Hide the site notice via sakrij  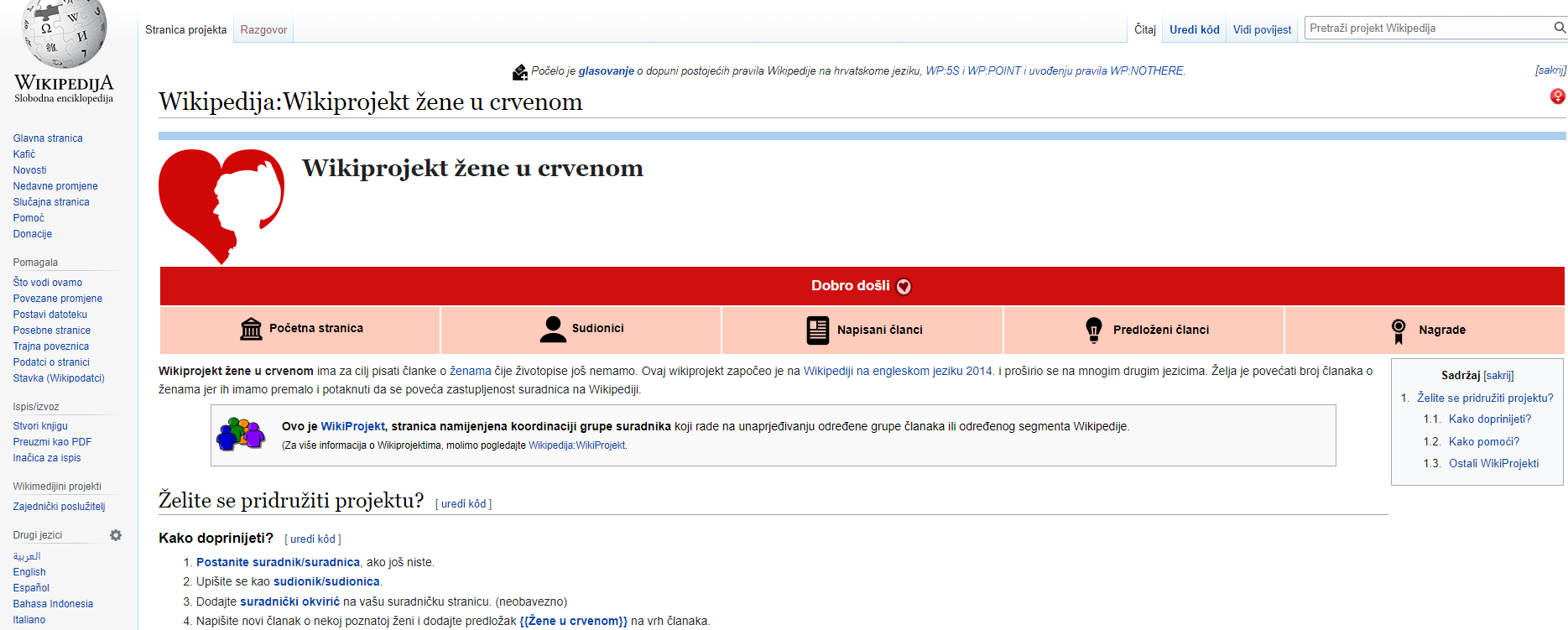click(x=1550, y=70)
